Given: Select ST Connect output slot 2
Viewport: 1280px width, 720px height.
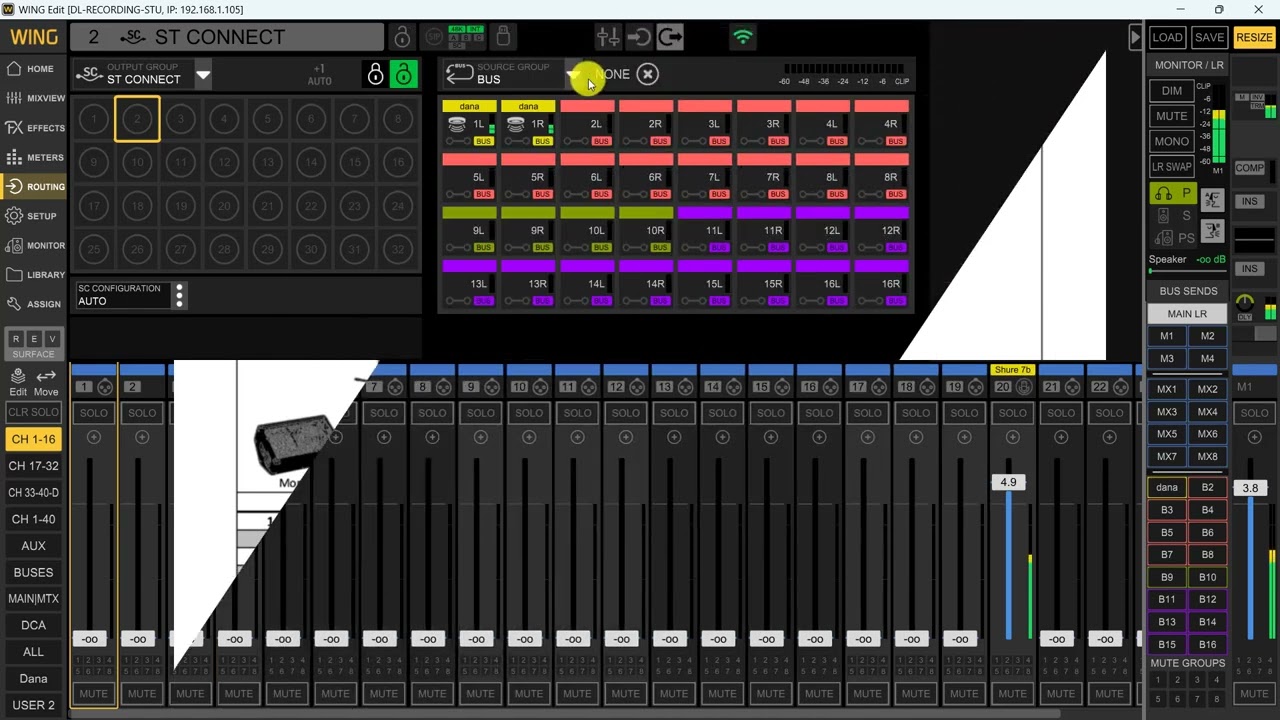Looking at the screenshot, I should coord(137,119).
